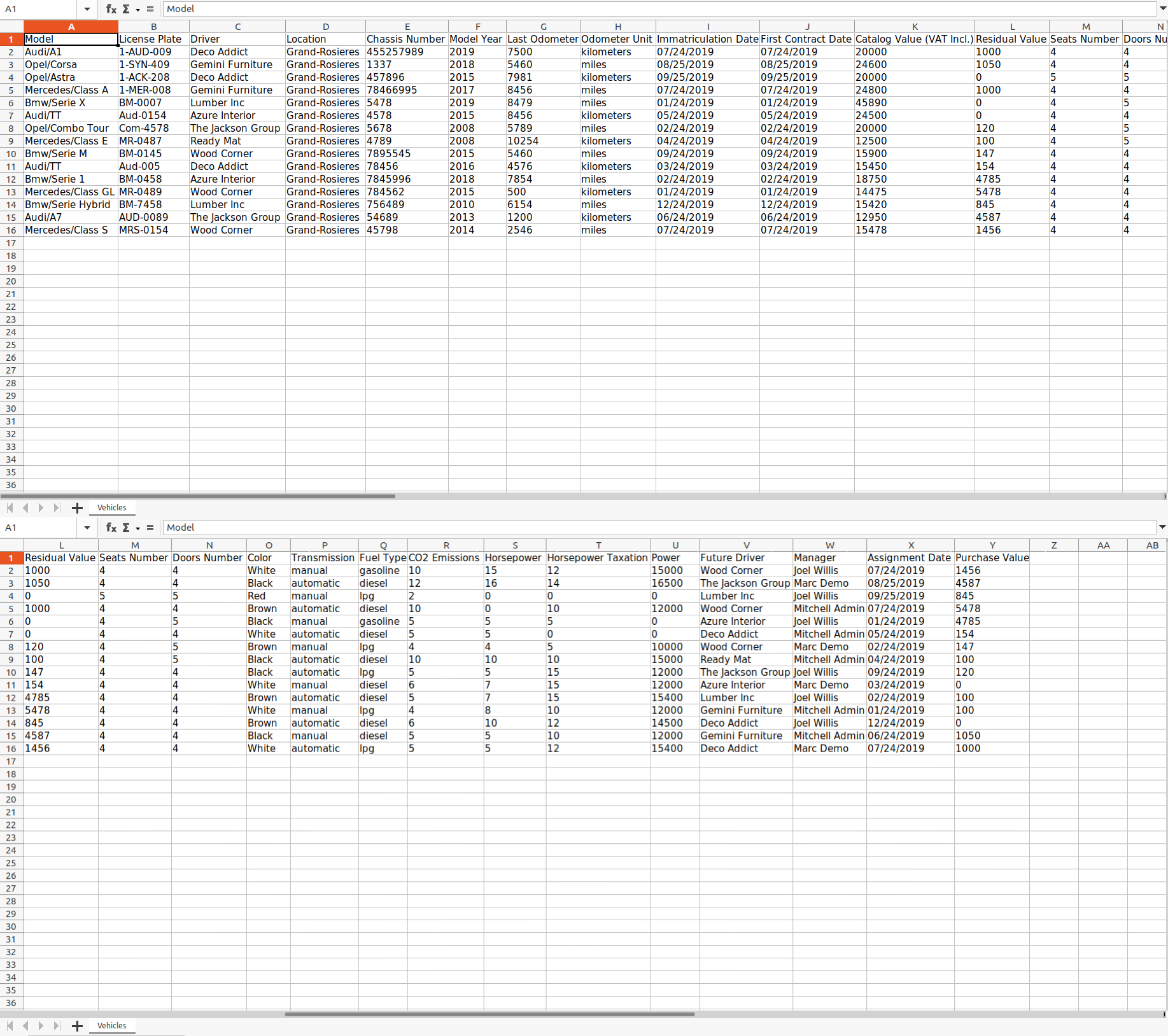This screenshot has width=1168, height=1036.
Task: Go to first sheet in top pane
Action: pos(10,508)
